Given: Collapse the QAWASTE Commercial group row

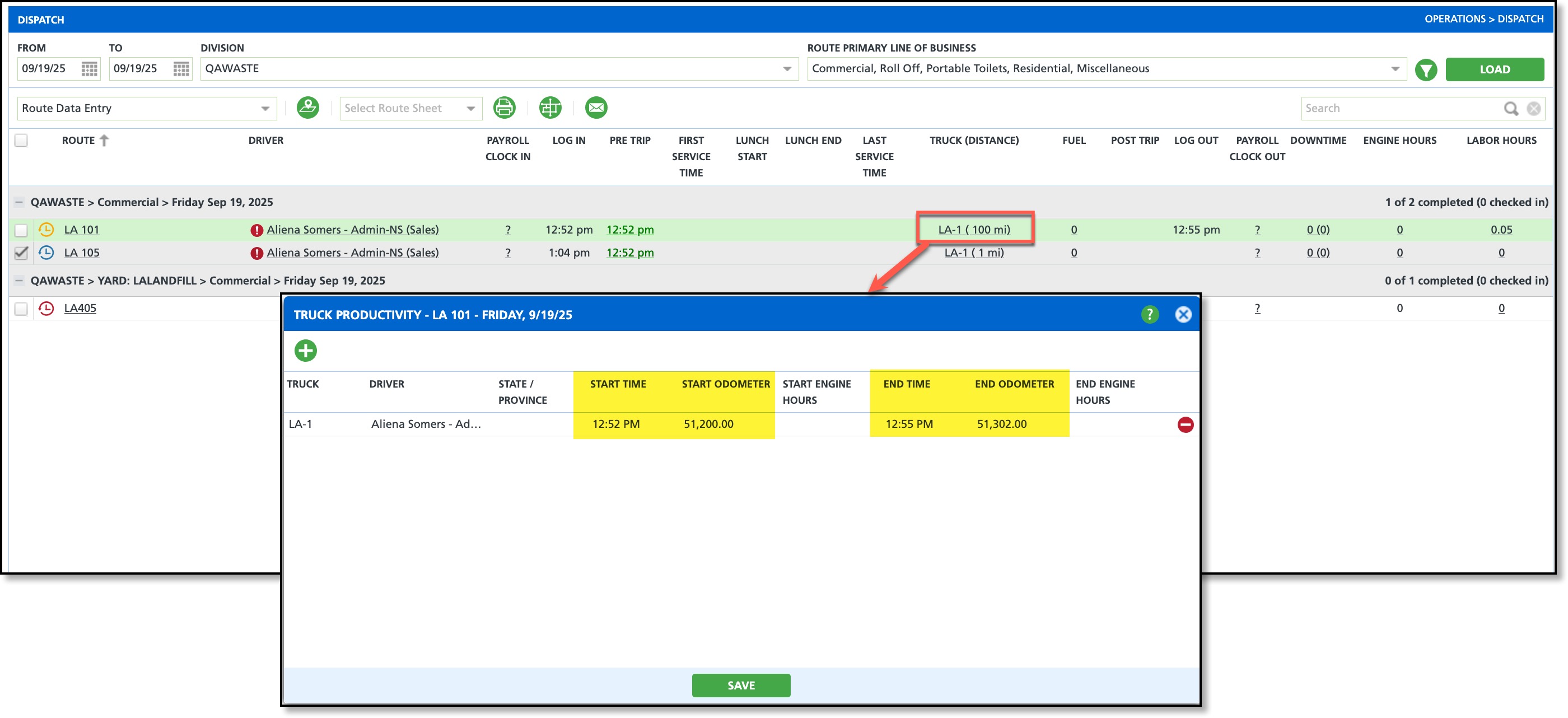Looking at the screenshot, I should (x=20, y=202).
